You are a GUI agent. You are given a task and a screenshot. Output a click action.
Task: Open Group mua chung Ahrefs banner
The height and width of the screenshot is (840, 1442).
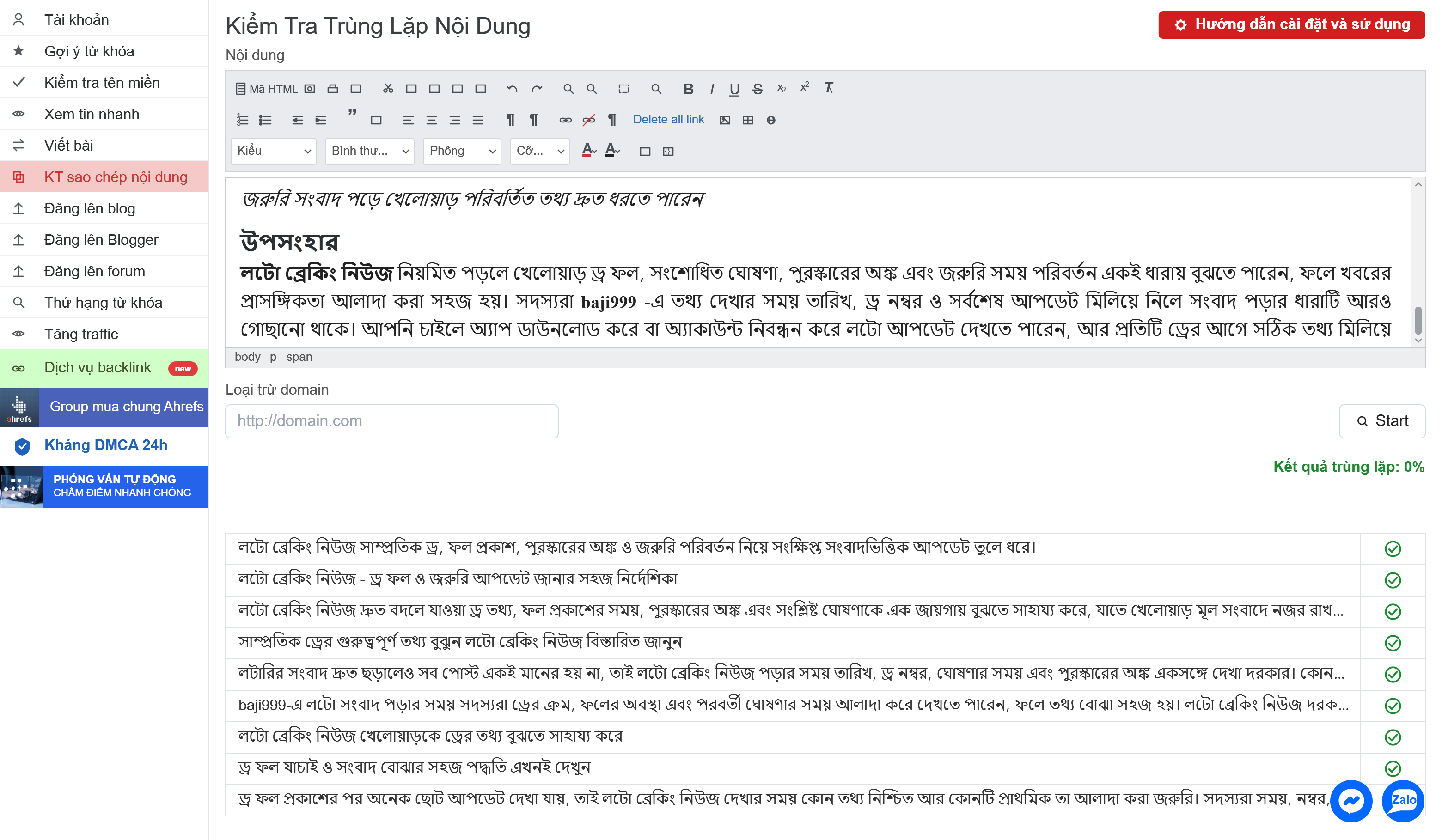click(104, 407)
